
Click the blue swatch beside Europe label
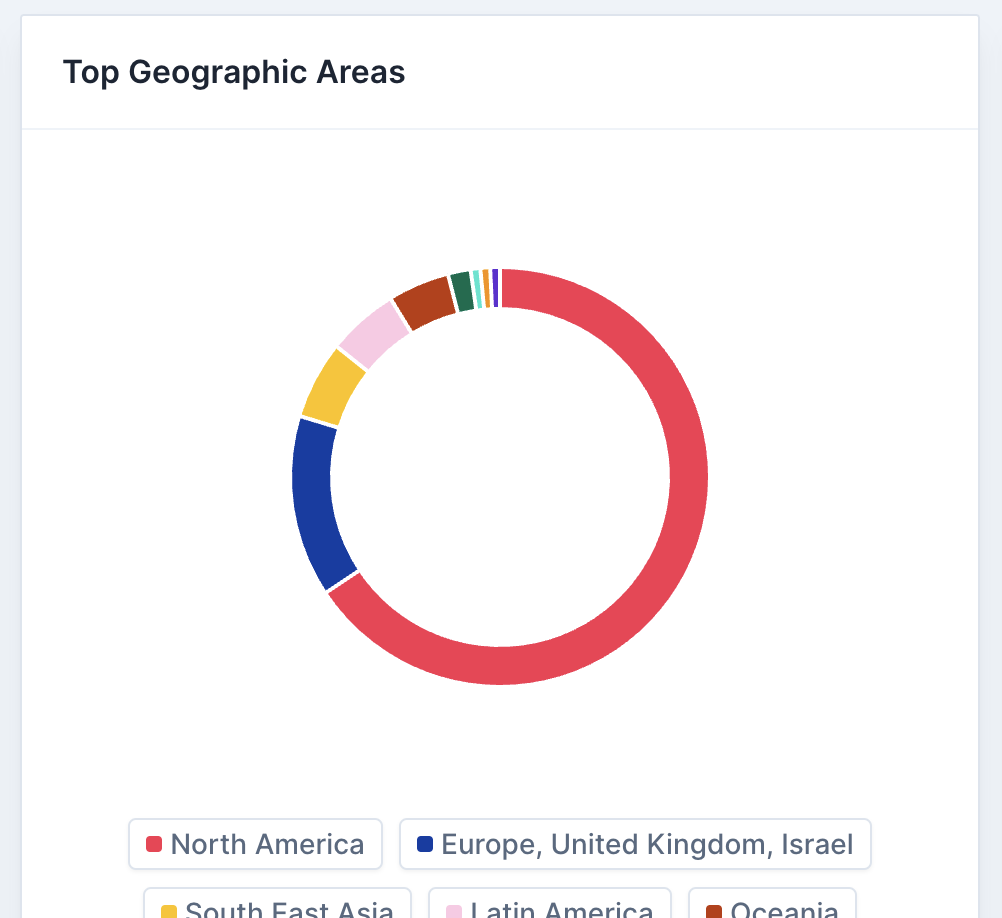click(425, 844)
